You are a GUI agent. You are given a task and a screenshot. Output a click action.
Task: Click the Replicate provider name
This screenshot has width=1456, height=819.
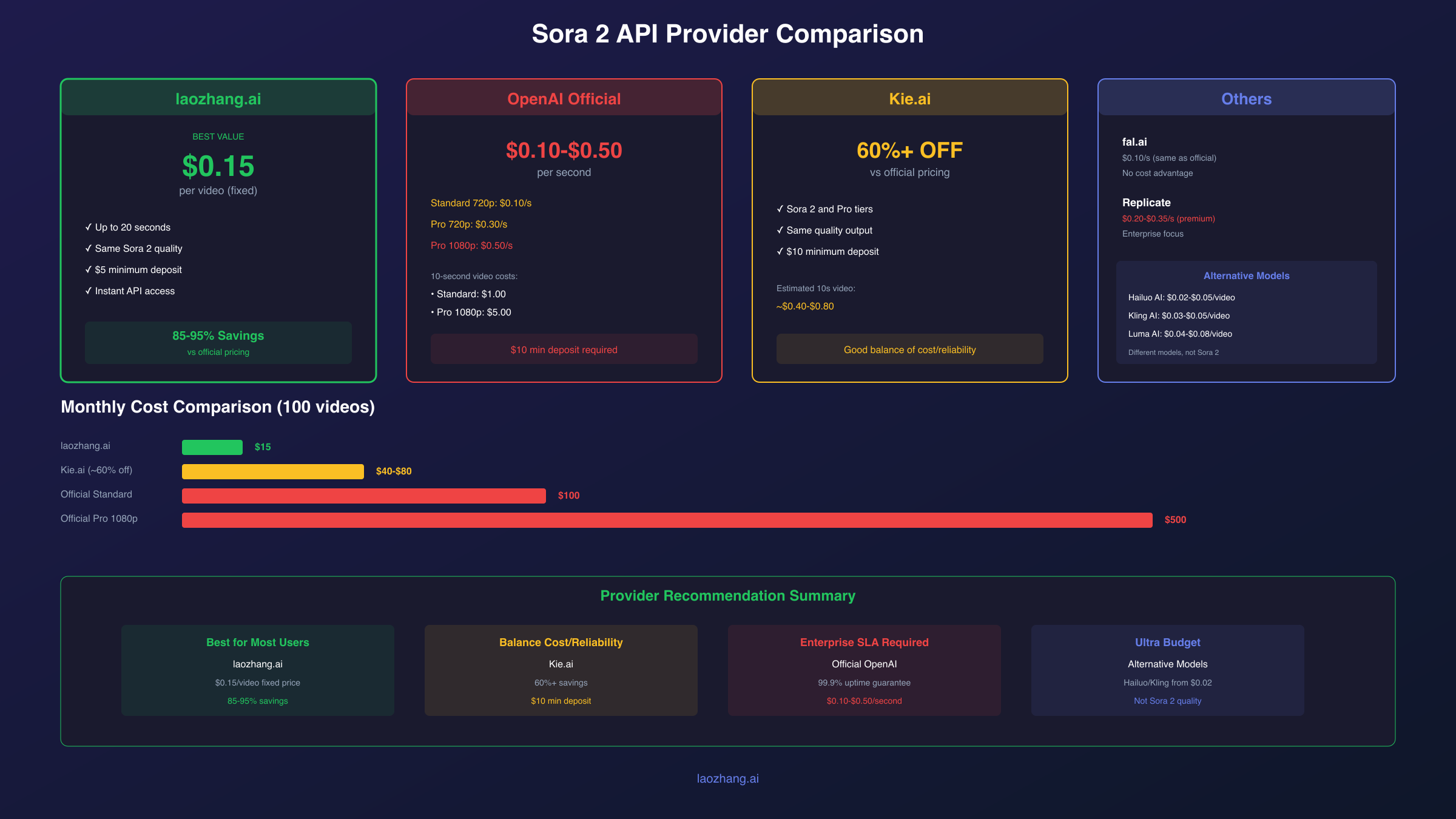(x=1146, y=203)
